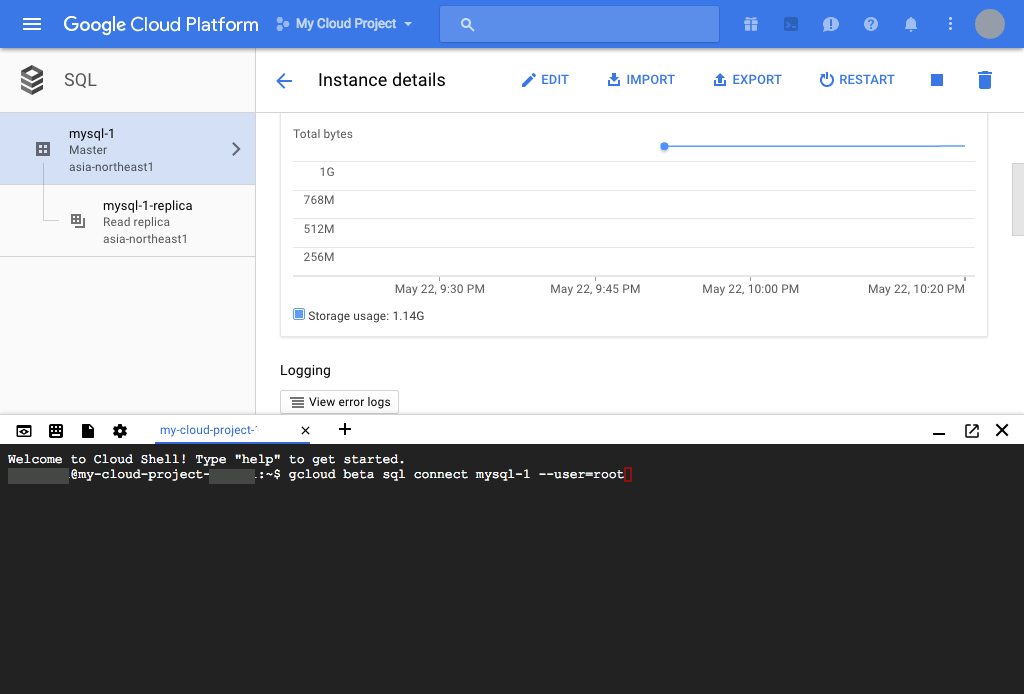Click the Google Cloud Platform logo

[x=161, y=24]
